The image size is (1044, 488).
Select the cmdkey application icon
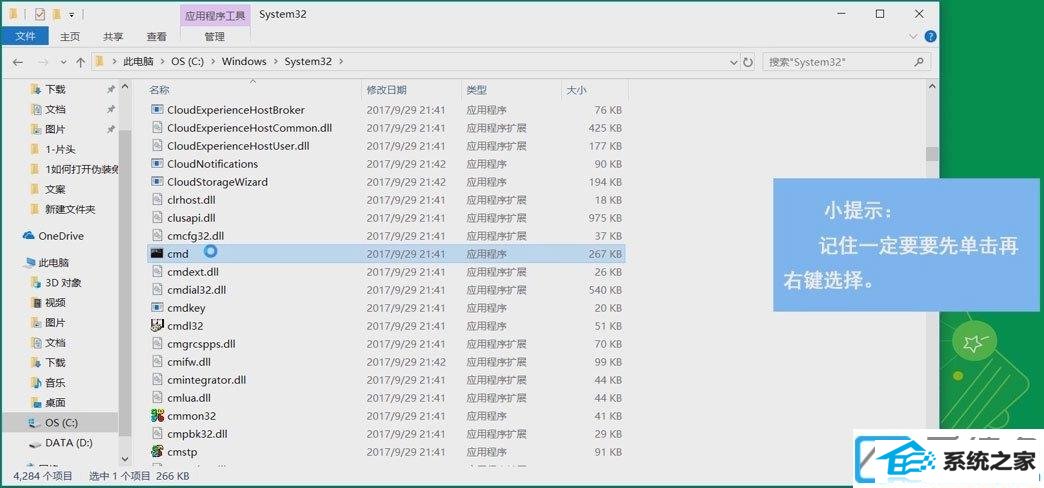pos(157,308)
